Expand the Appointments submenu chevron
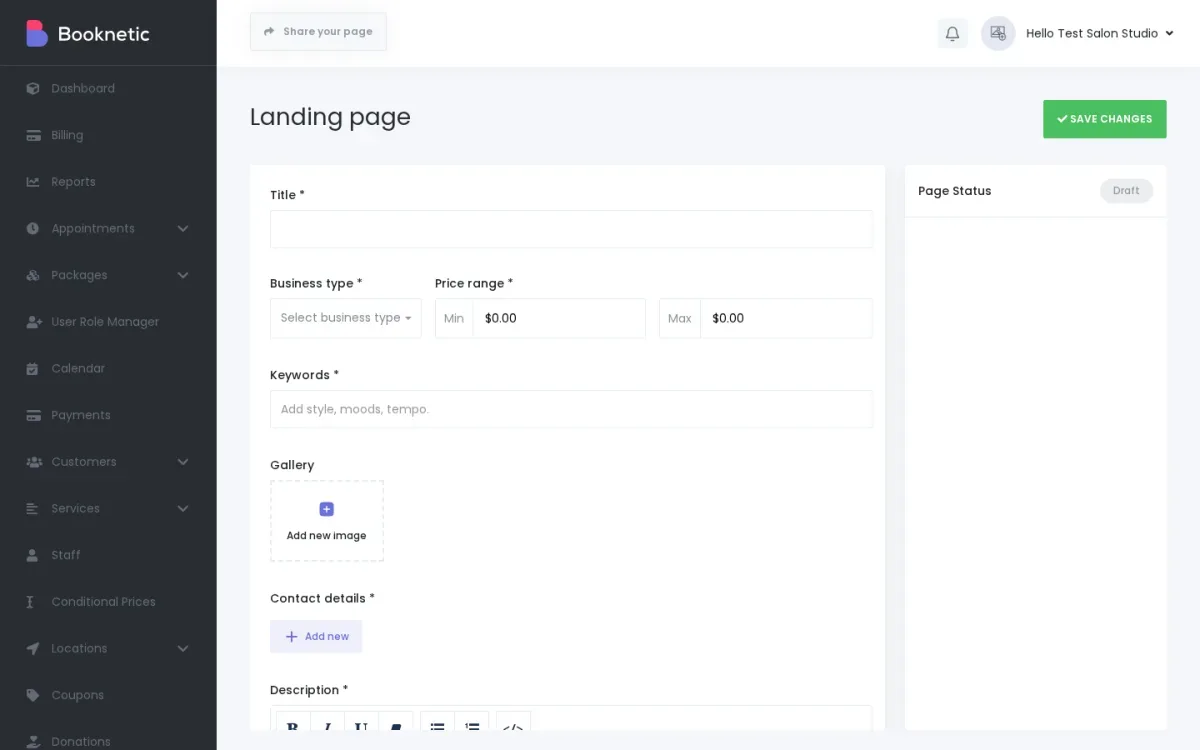This screenshot has width=1200, height=750. (183, 228)
